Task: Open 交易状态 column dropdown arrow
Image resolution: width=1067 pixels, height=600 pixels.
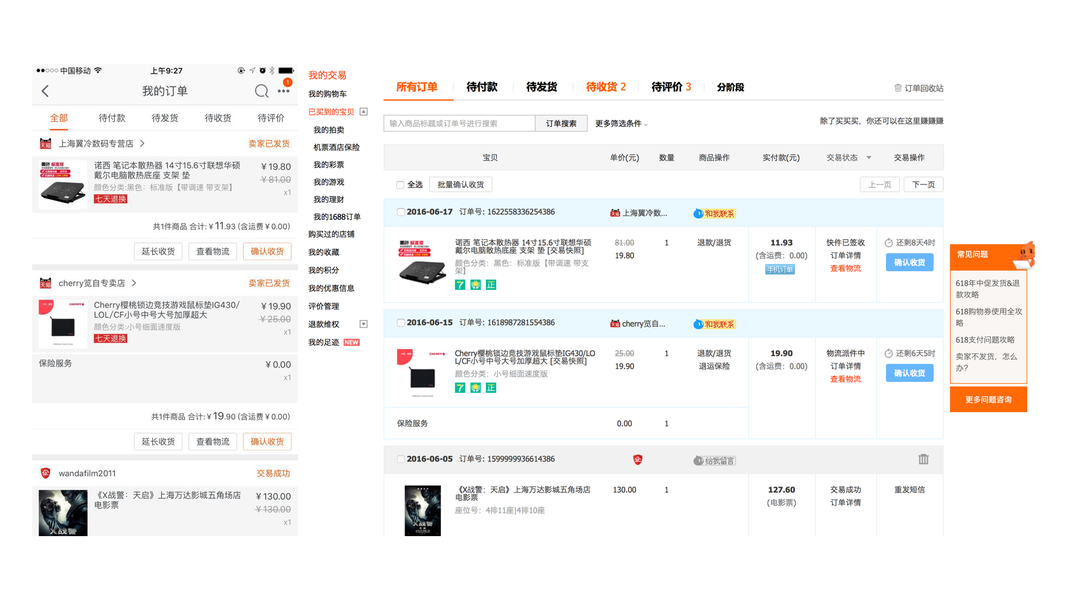Action: pyautogui.click(x=868, y=158)
